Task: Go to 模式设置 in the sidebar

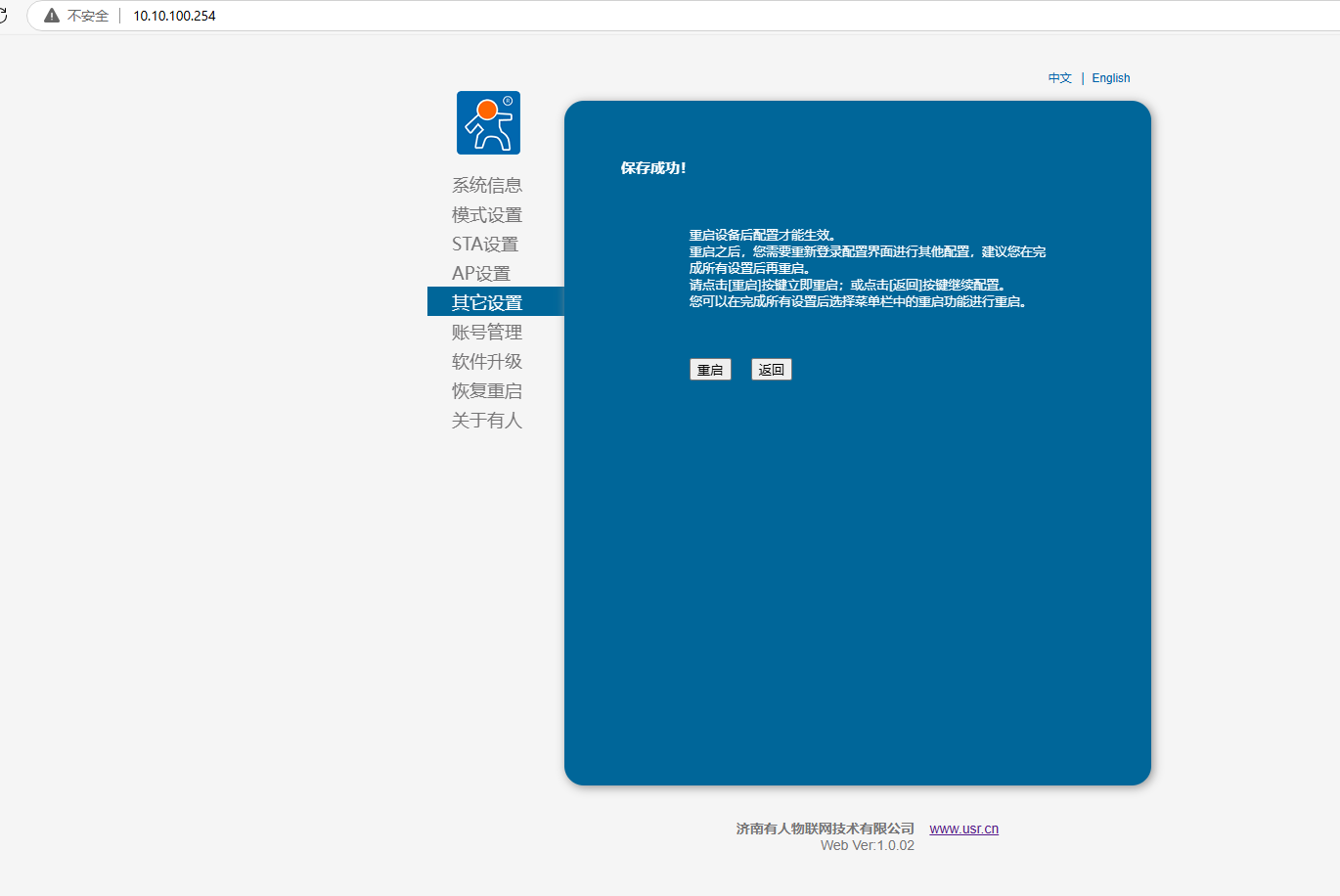Action: click(486, 214)
